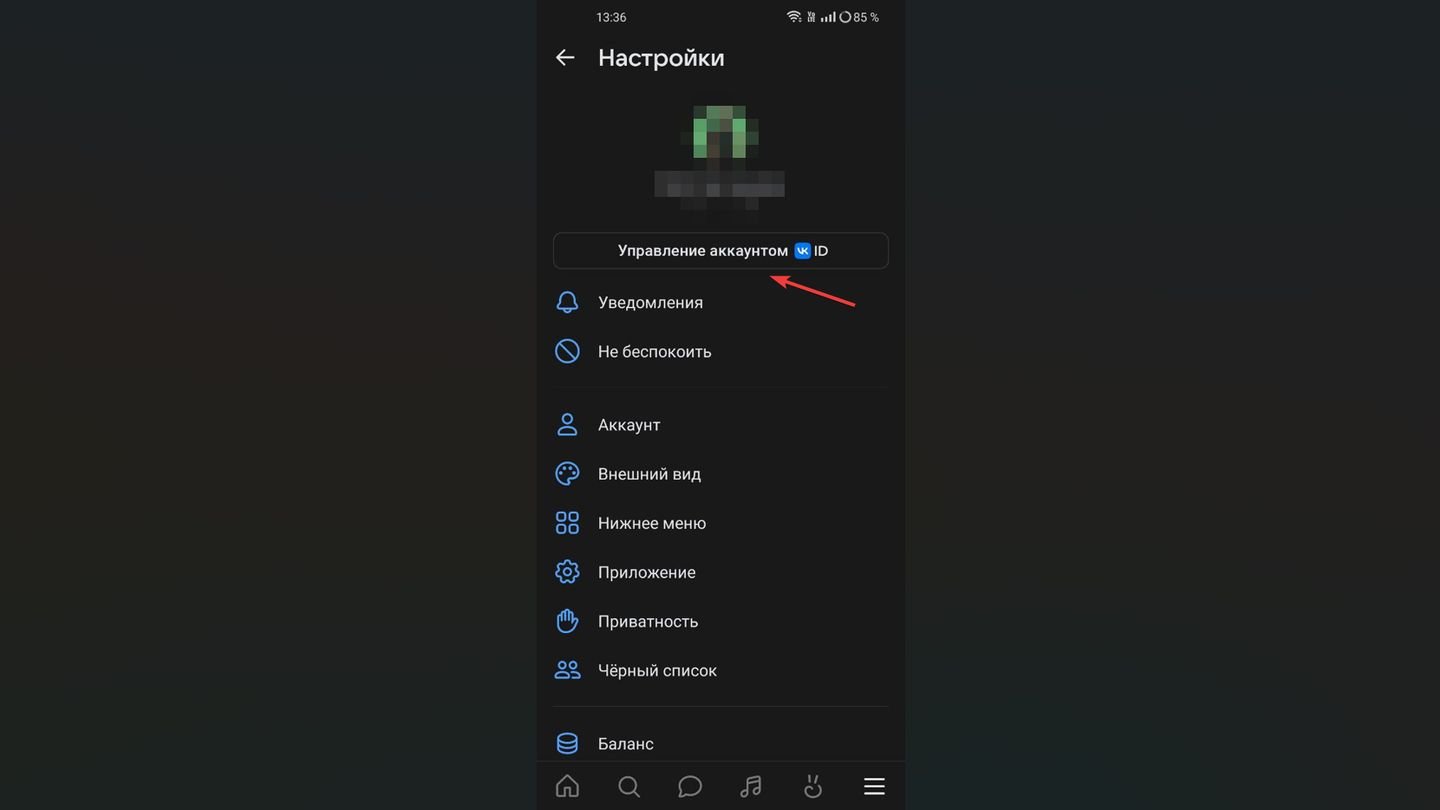Tap the bell icon for notifications

(567, 302)
